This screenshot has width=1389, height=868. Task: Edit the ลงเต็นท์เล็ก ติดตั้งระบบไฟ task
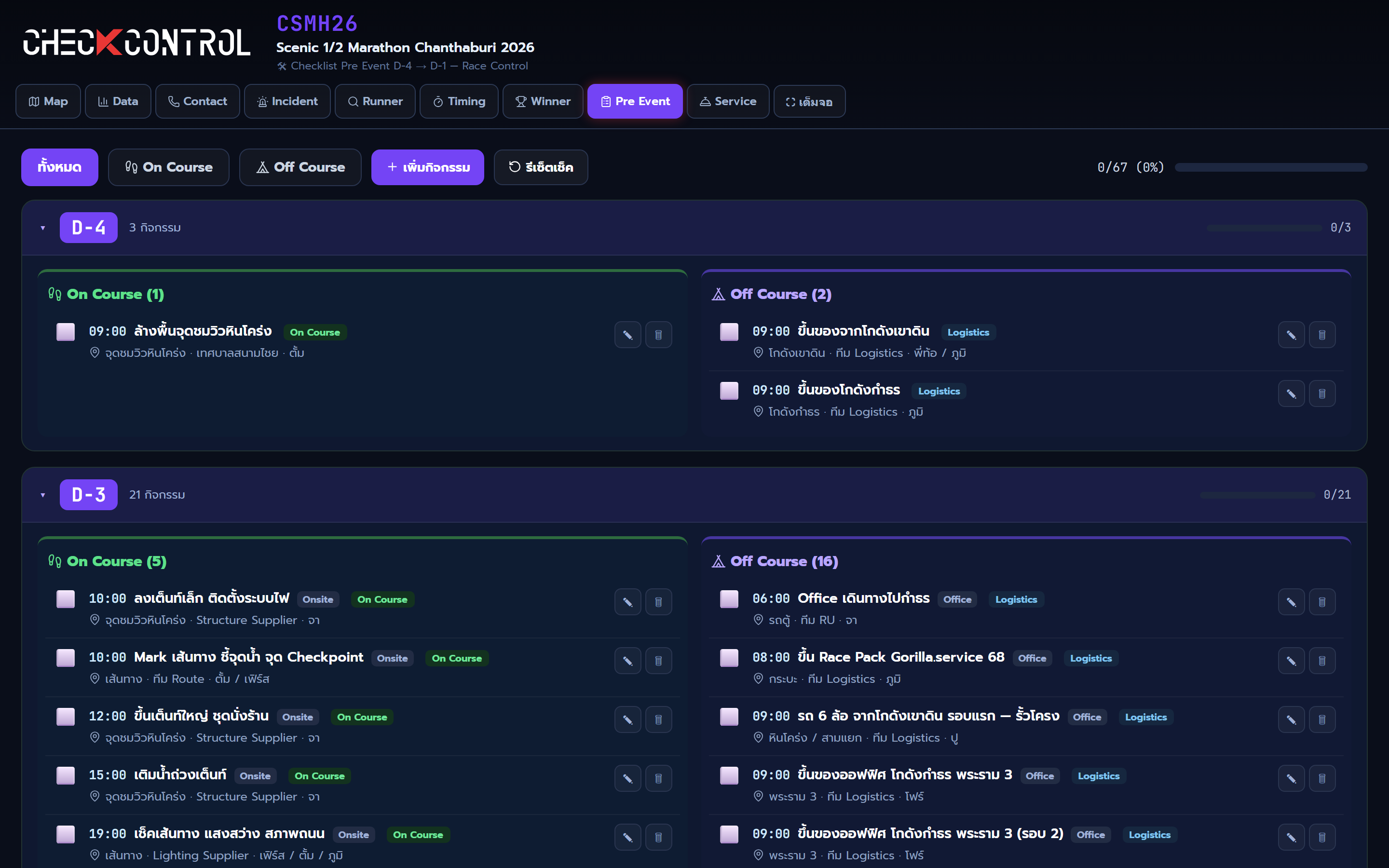pyautogui.click(x=627, y=602)
